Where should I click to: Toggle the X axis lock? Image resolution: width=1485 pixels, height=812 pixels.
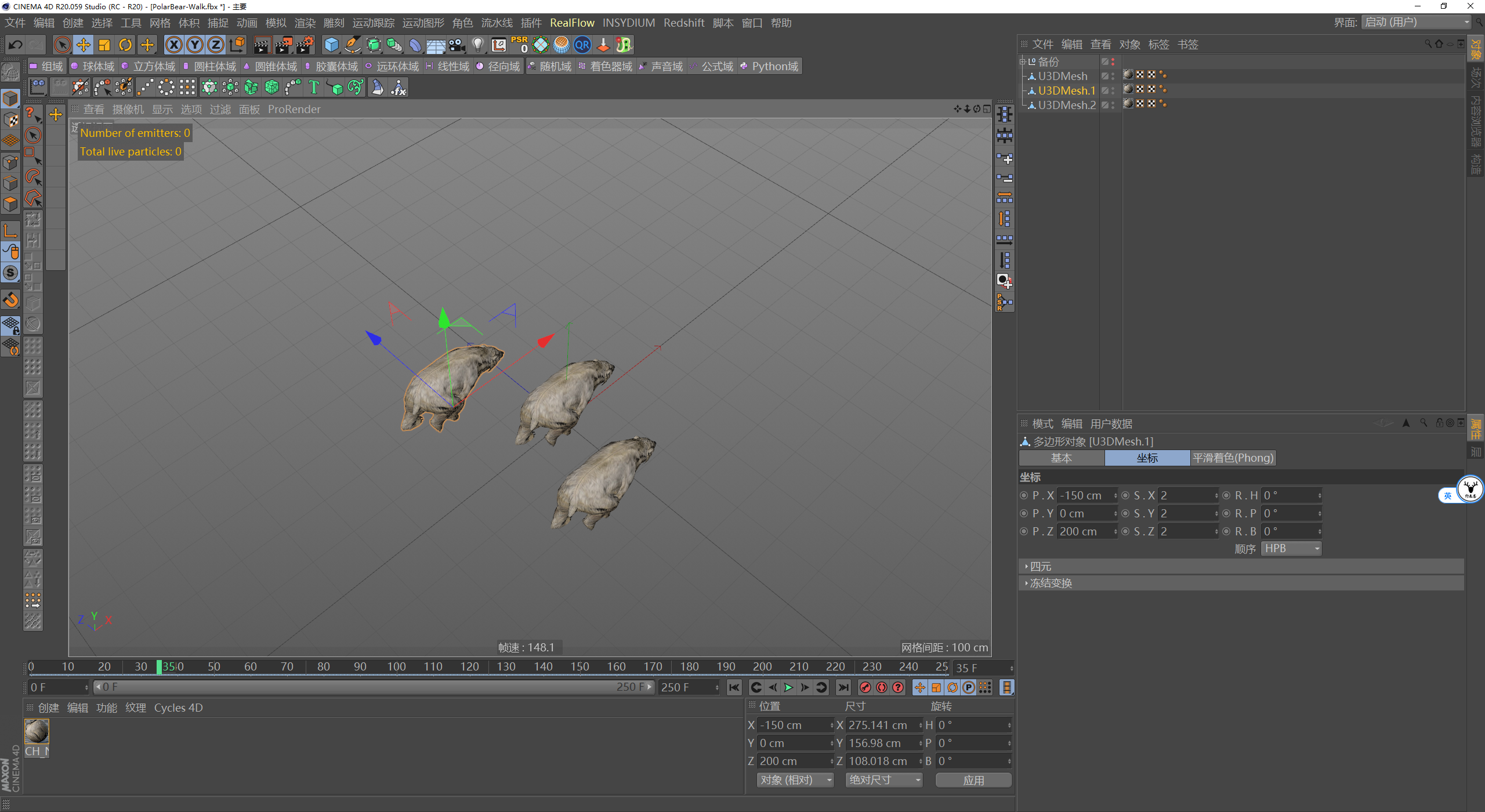click(173, 45)
